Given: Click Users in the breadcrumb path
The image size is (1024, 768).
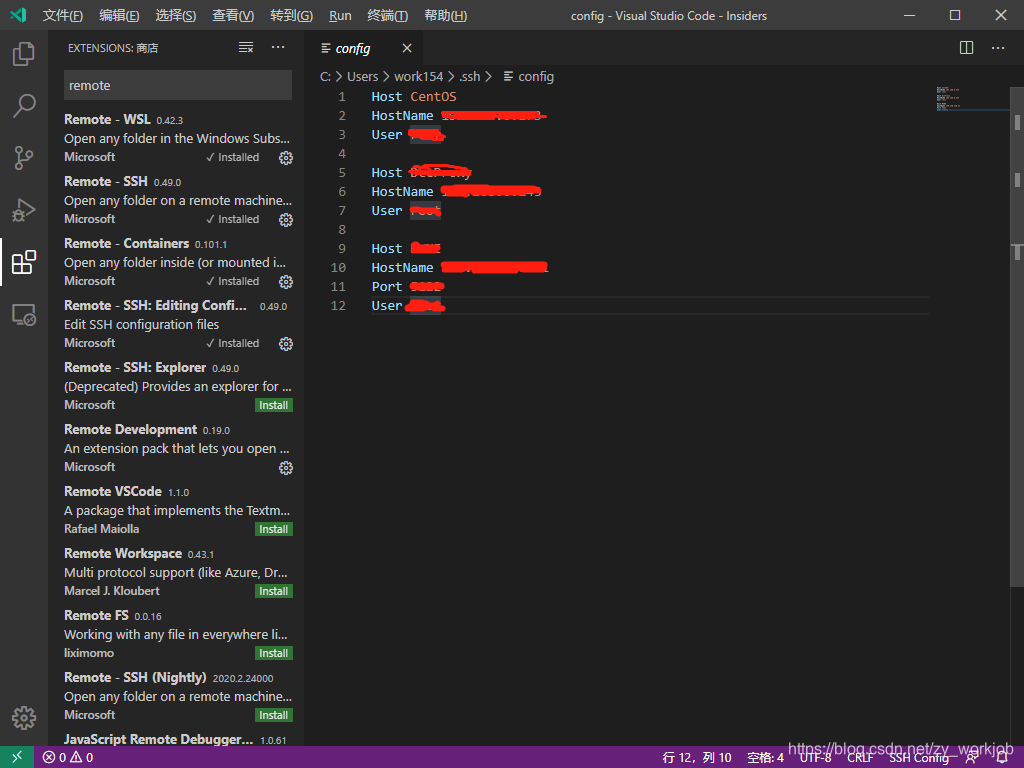Looking at the screenshot, I should (362, 76).
